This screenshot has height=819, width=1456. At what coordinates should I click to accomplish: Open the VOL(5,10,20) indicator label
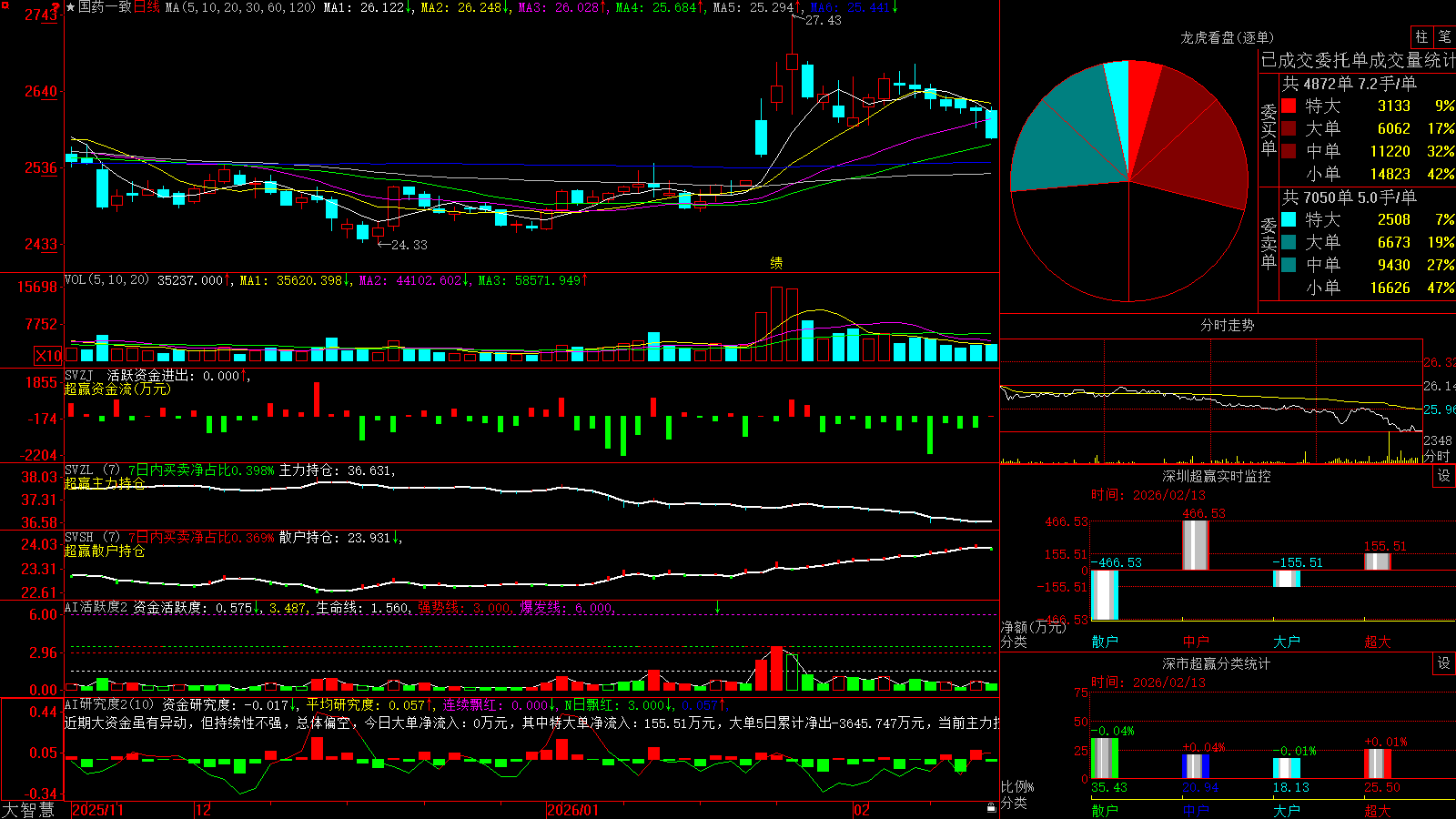107,280
